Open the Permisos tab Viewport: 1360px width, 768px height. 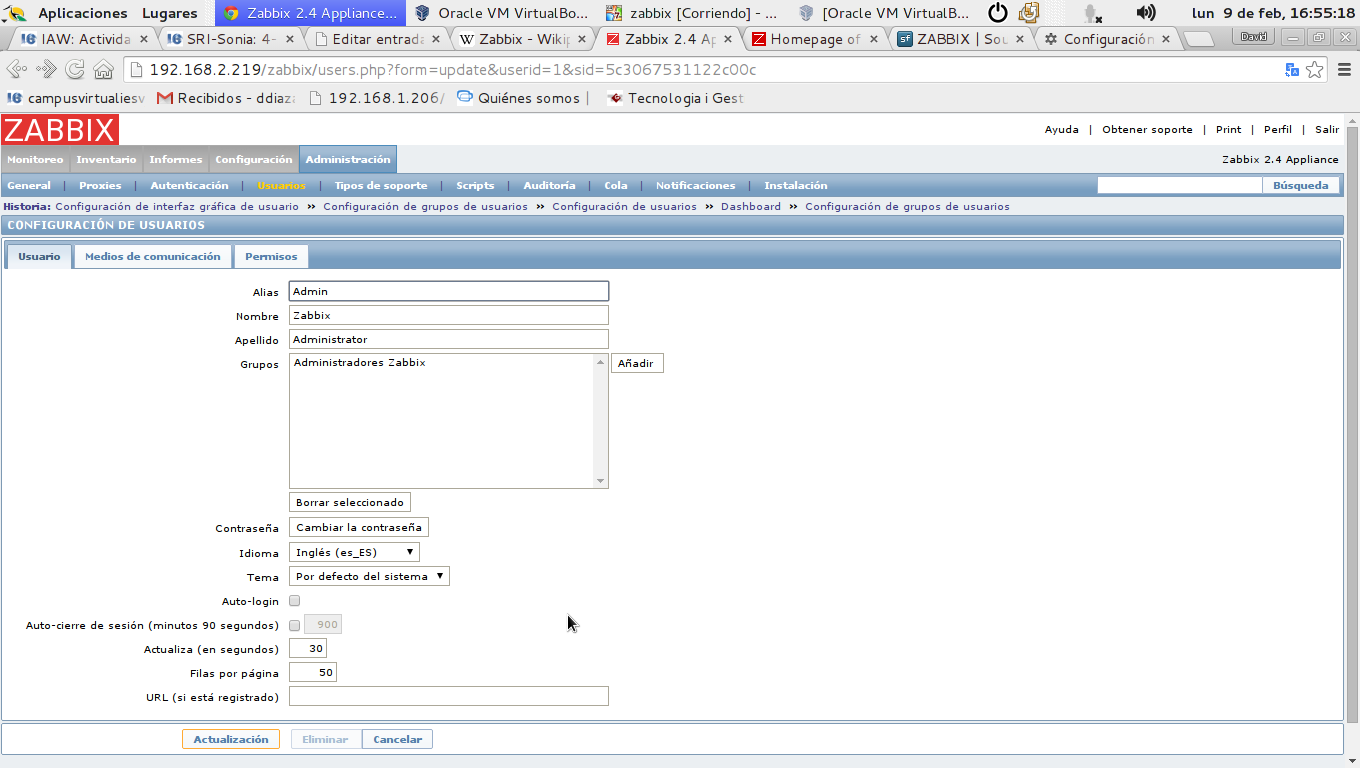pyautogui.click(x=271, y=257)
